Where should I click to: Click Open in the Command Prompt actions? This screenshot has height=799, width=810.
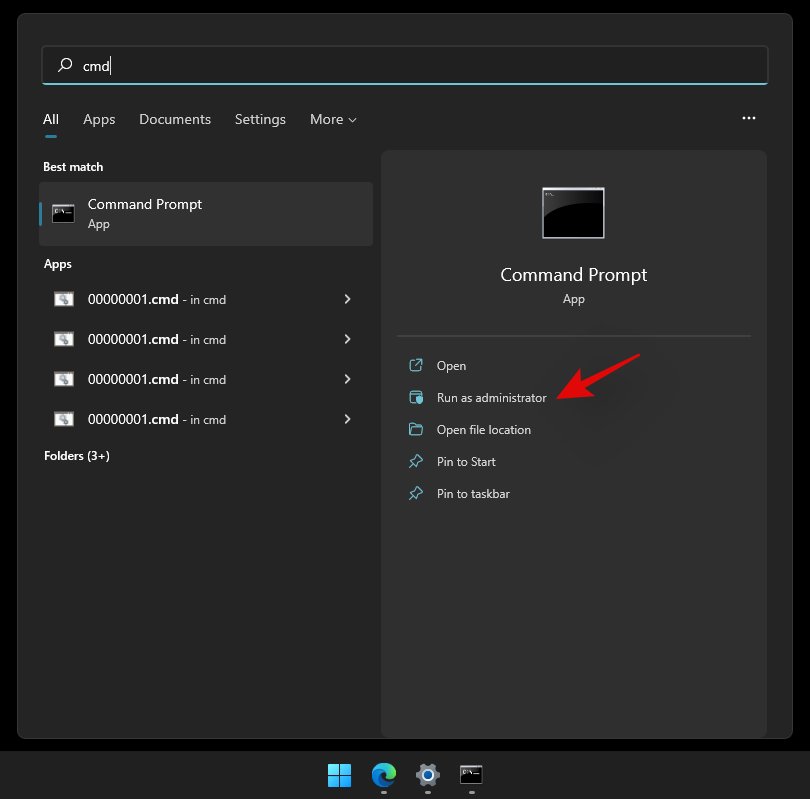pos(451,366)
